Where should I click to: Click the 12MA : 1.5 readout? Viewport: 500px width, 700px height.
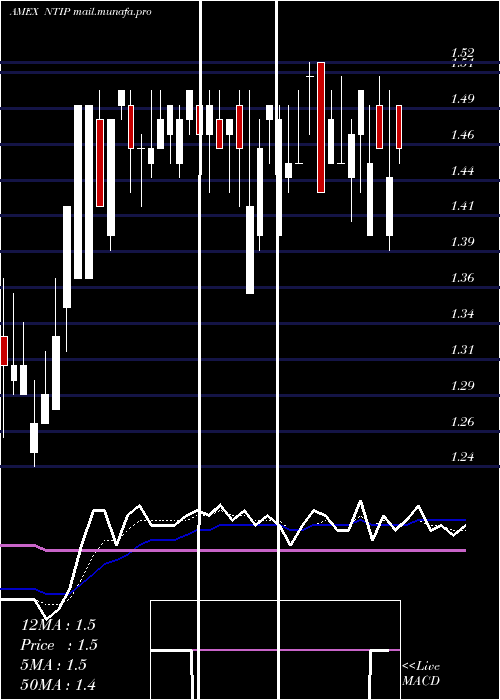(x=58, y=625)
